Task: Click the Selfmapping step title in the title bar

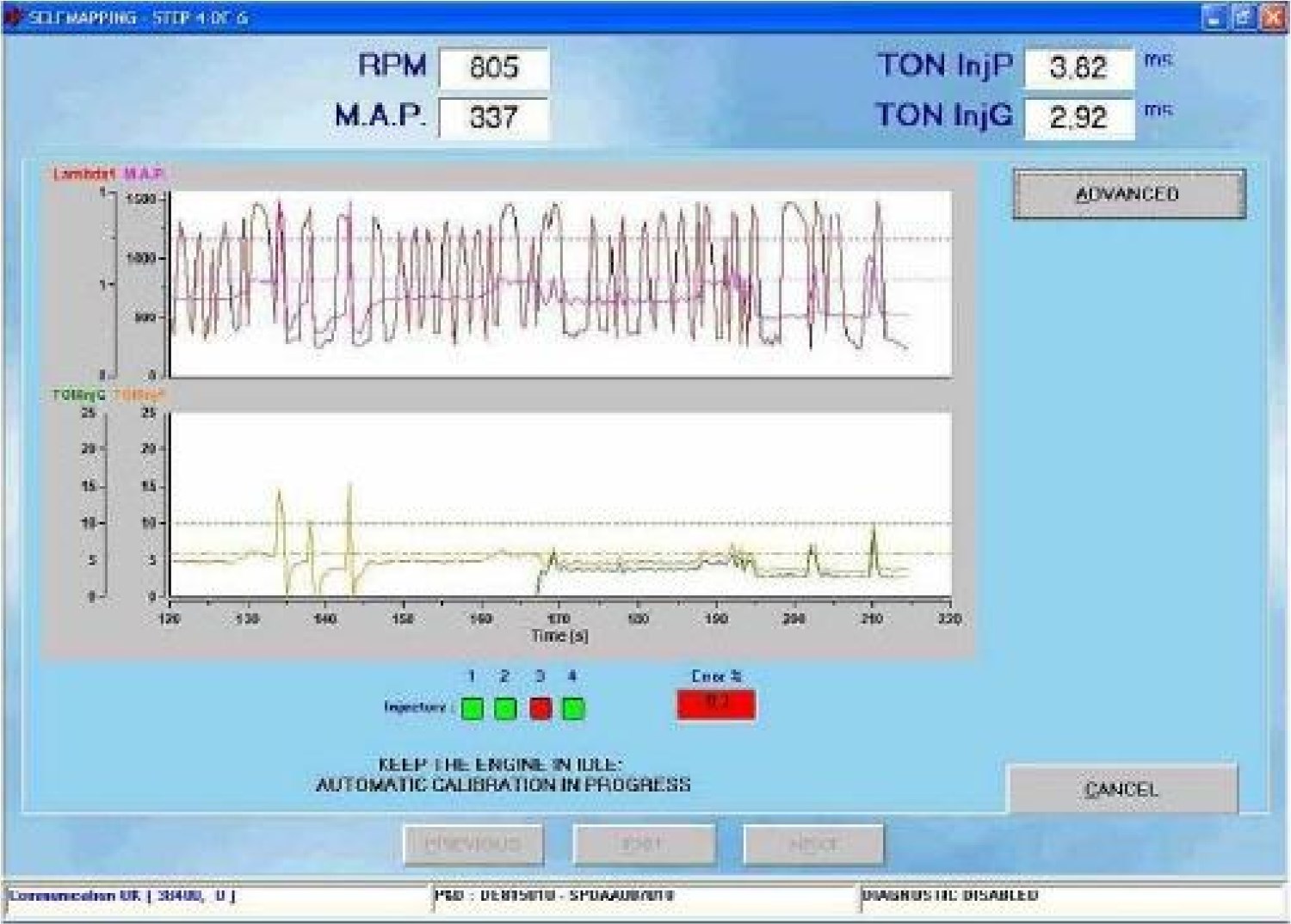Action: pyautogui.click(x=139, y=17)
